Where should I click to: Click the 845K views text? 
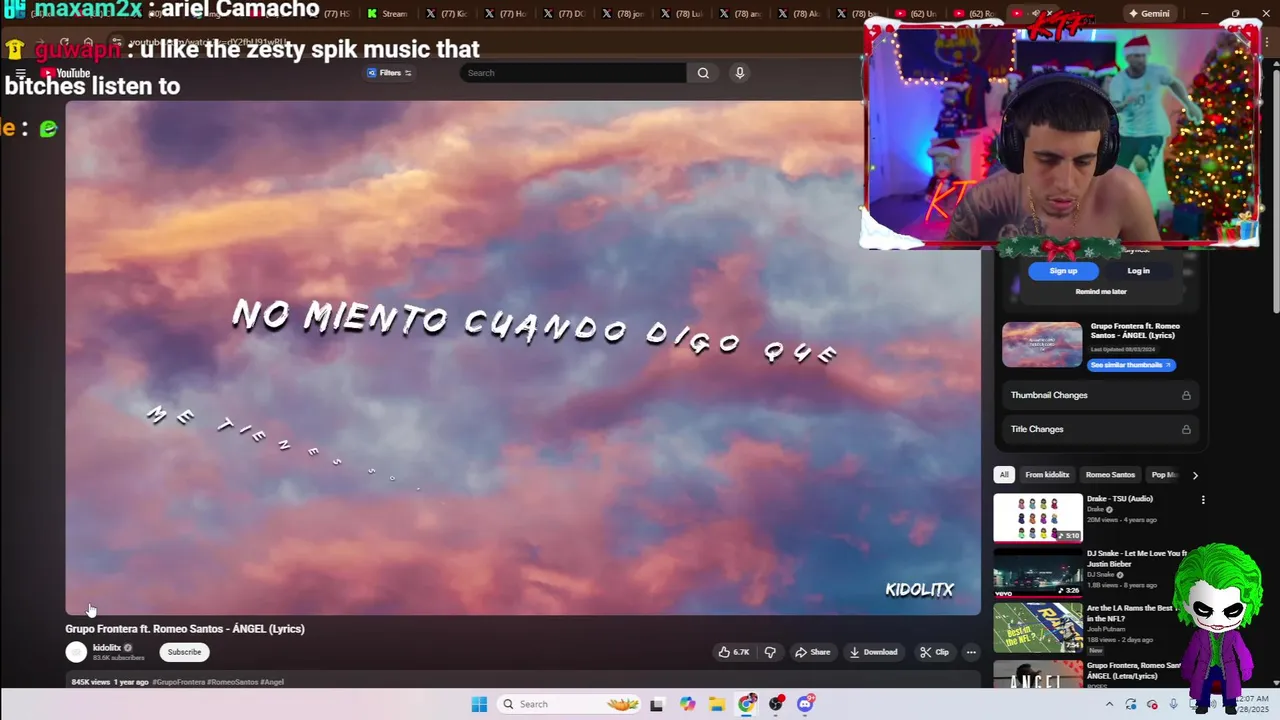[x=91, y=682]
